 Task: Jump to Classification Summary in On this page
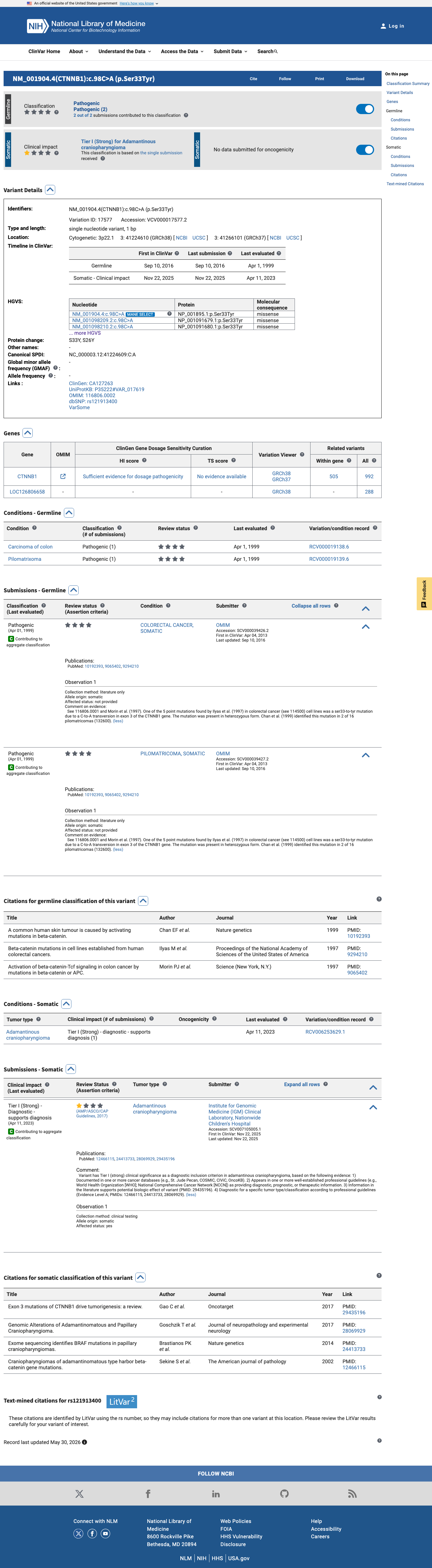(408, 83)
